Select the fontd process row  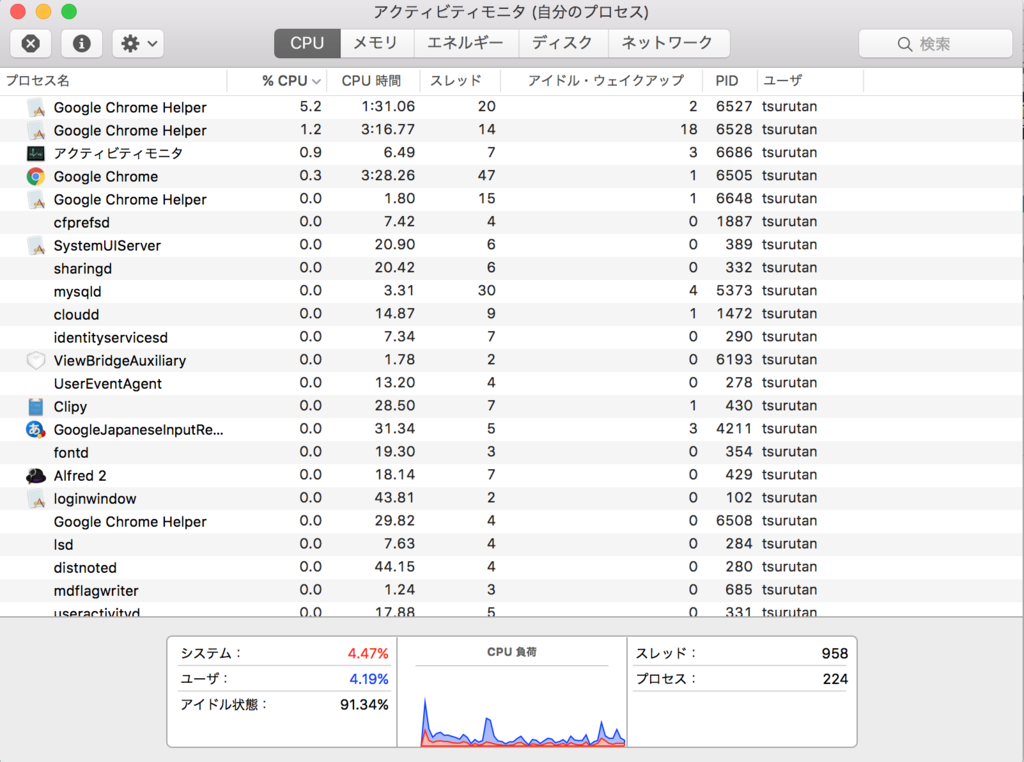click(x=511, y=452)
